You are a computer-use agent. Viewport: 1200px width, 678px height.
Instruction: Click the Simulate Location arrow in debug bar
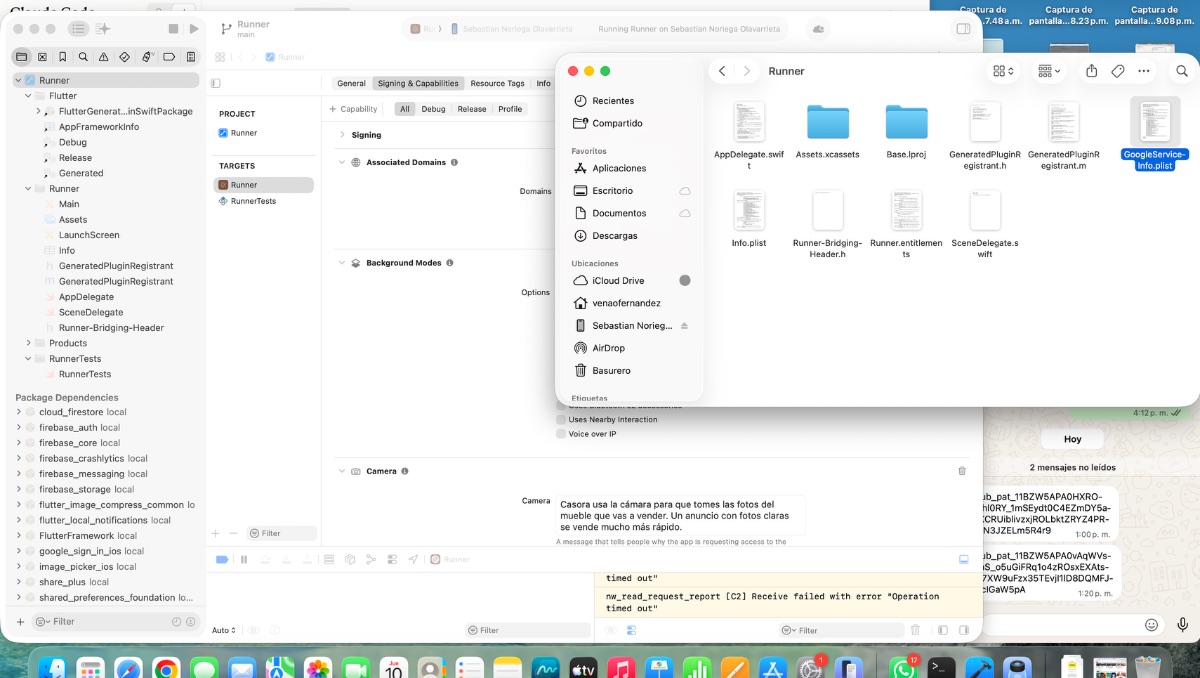coord(413,559)
